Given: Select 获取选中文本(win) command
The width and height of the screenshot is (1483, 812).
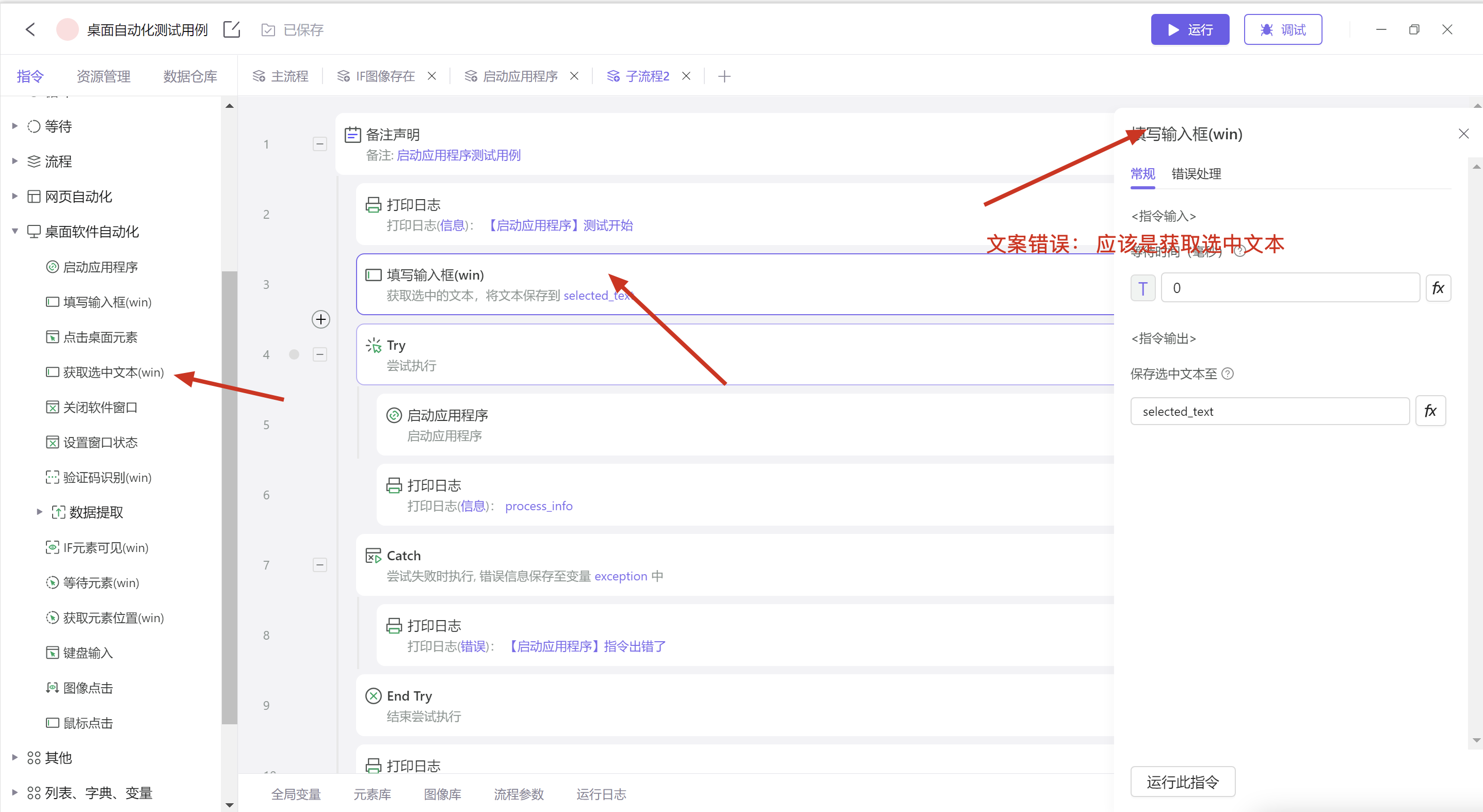Looking at the screenshot, I should 105,372.
